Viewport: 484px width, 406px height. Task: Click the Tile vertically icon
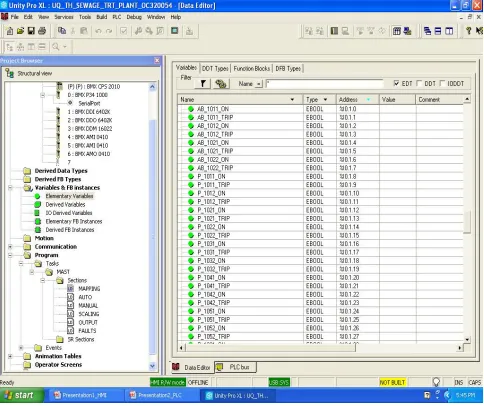point(449,31)
